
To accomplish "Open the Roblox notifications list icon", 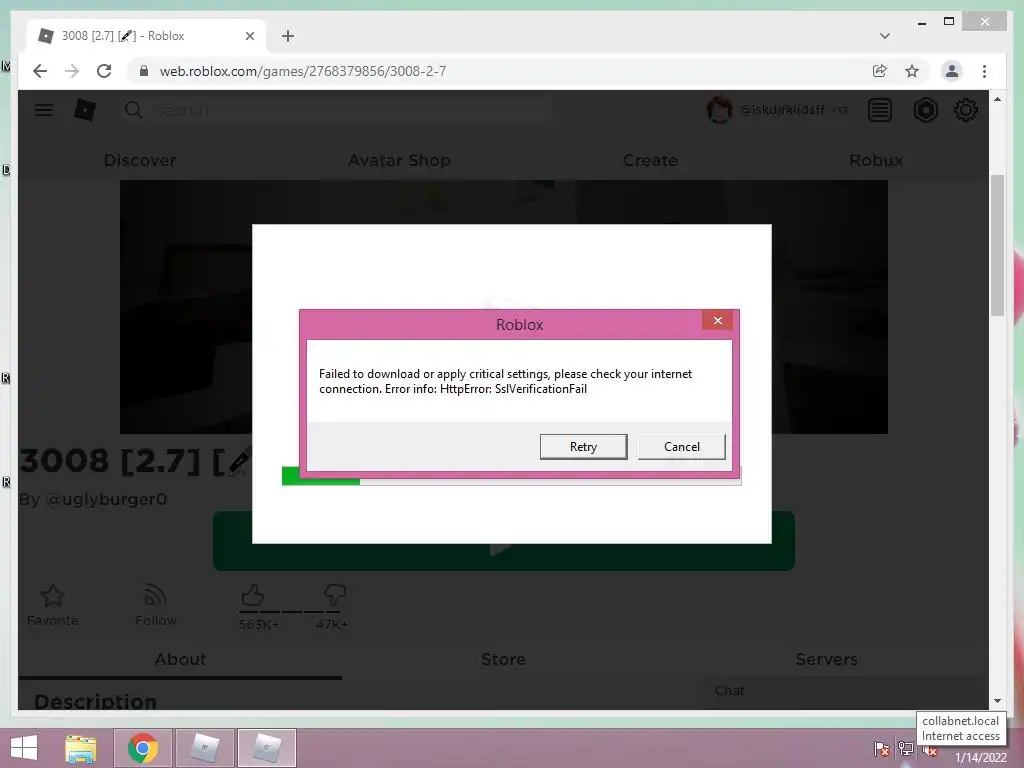I will 880,110.
